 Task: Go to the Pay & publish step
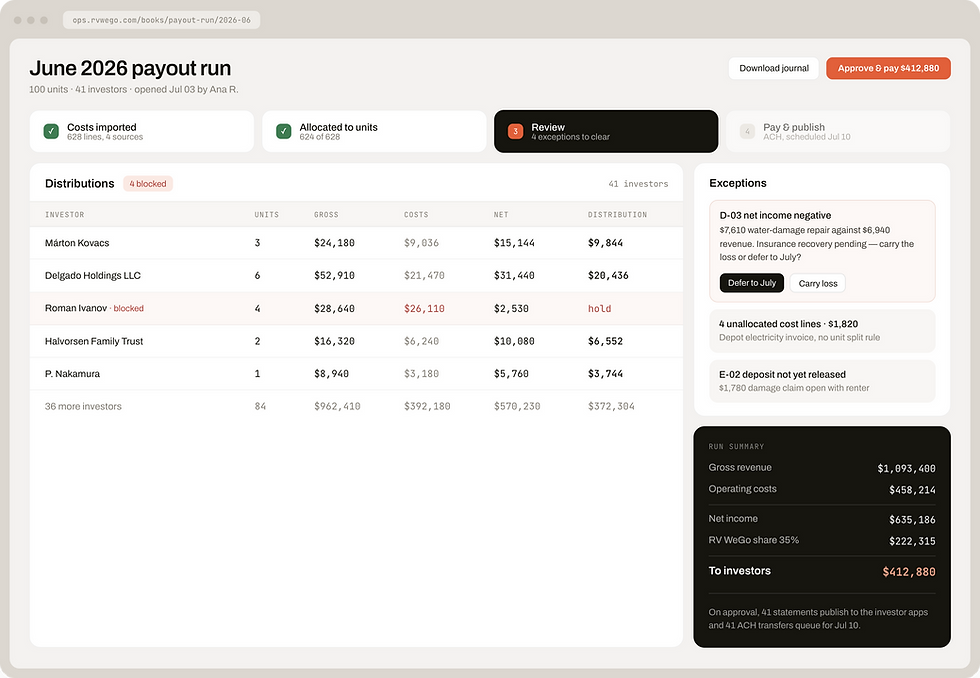pos(838,131)
